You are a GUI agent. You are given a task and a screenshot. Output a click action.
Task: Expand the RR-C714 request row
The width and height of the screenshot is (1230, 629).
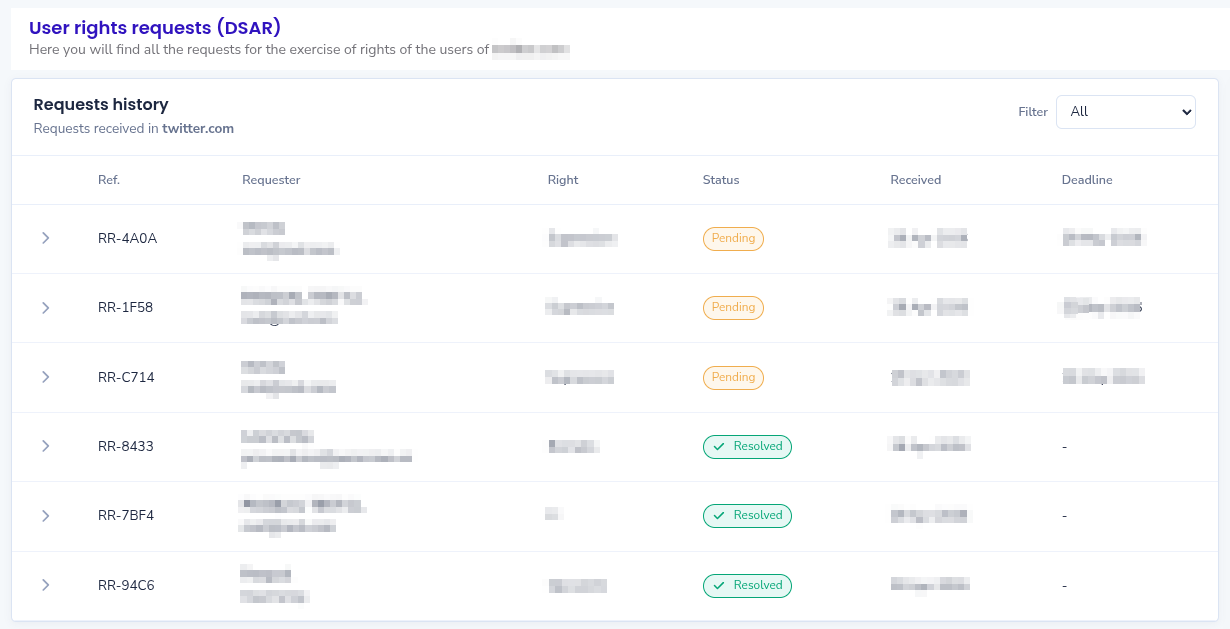click(x=45, y=377)
